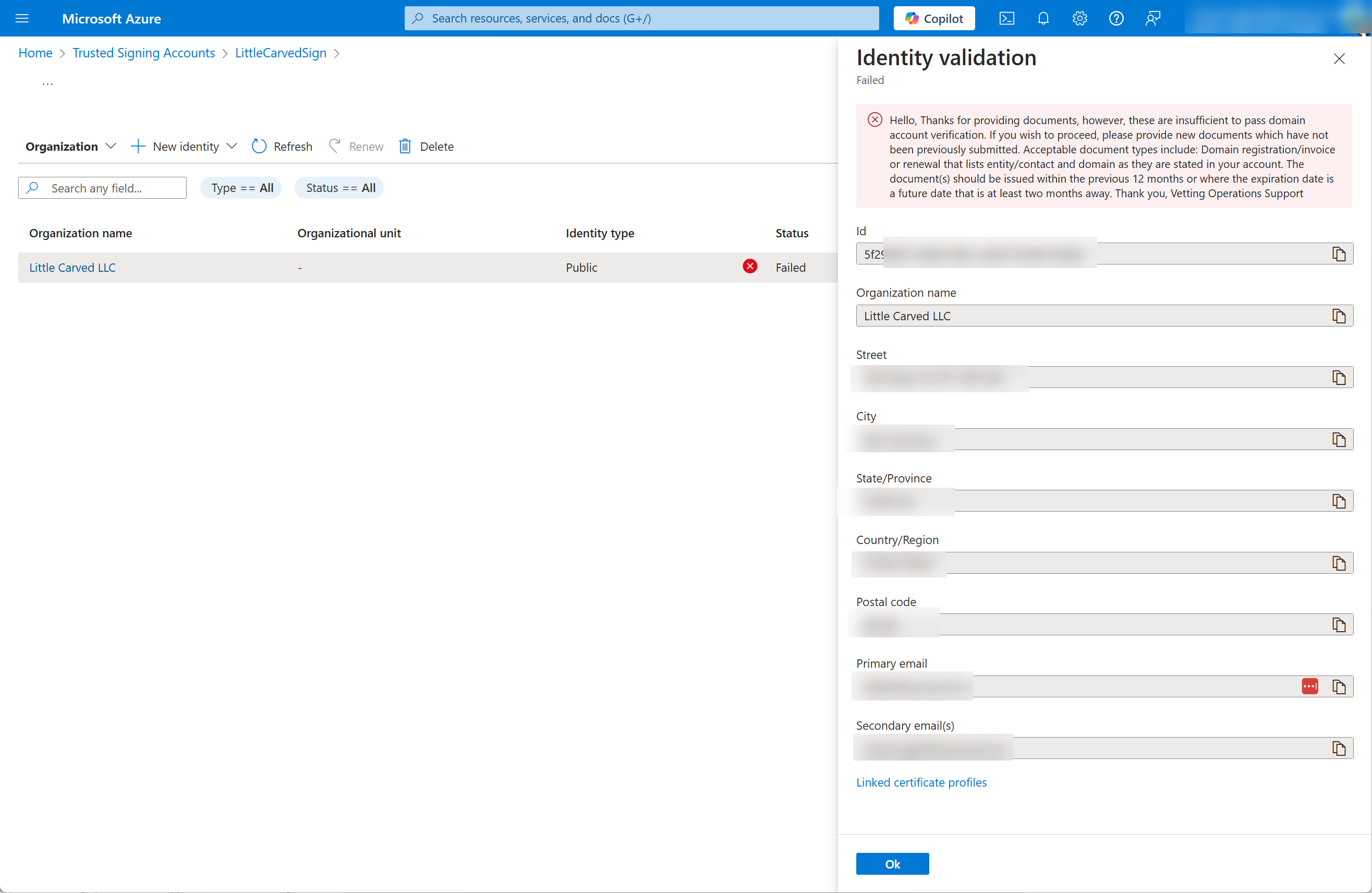1372x893 pixels.
Task: Click the Failed status text in row
Action: (x=791, y=268)
